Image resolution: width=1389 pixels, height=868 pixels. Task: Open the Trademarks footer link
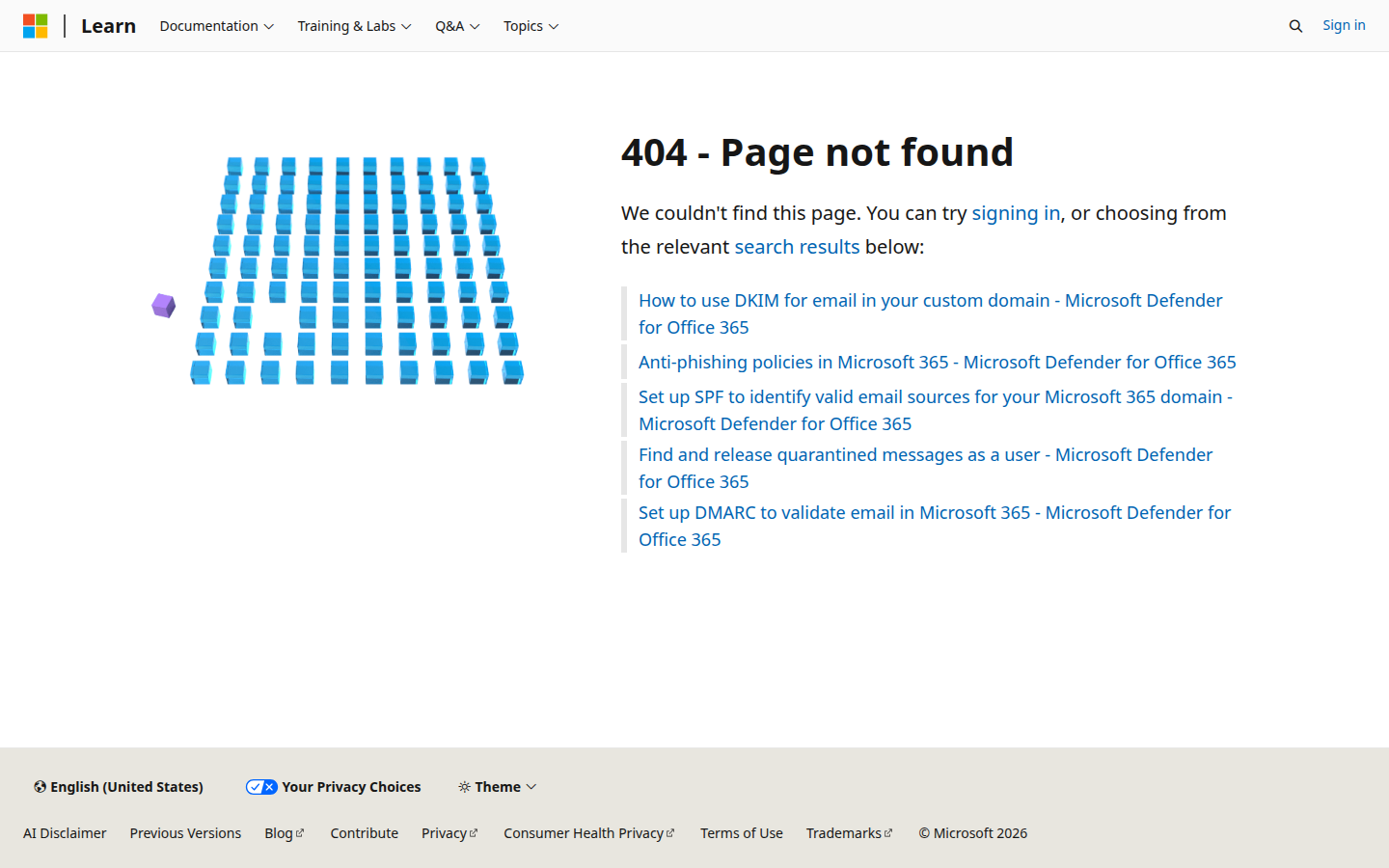(x=850, y=833)
